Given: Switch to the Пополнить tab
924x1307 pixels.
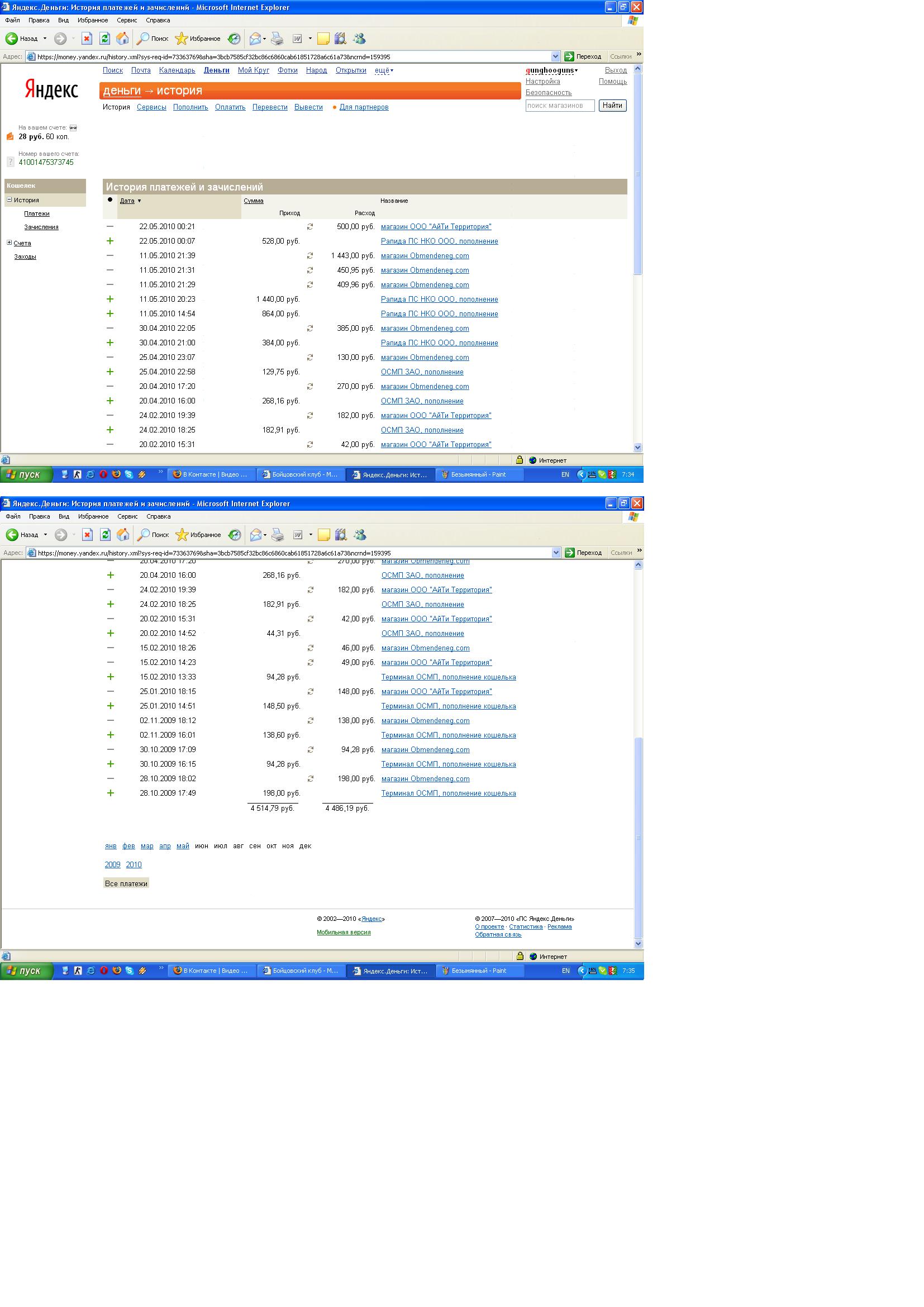Looking at the screenshot, I should tap(190, 107).
